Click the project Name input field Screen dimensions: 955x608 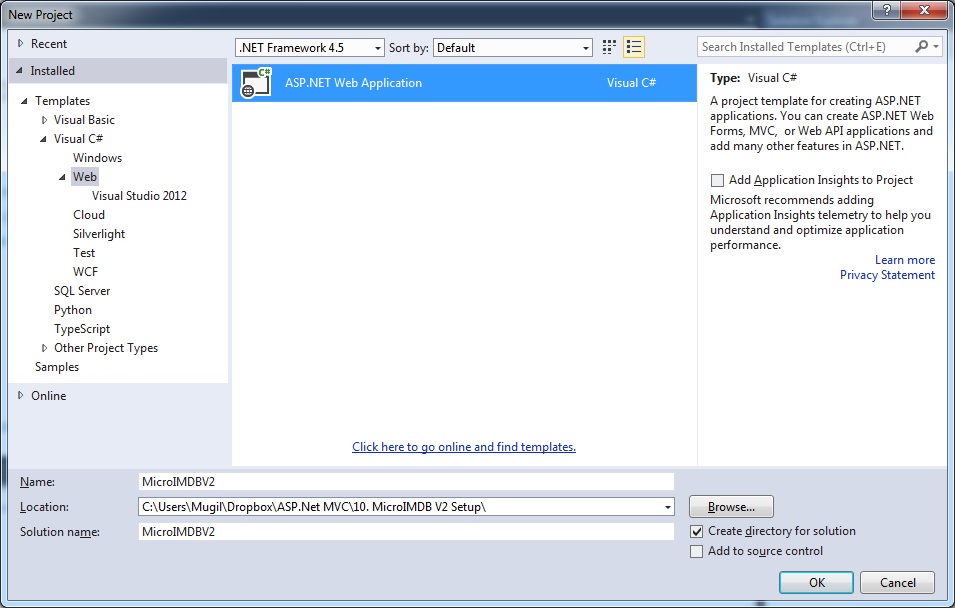click(406, 482)
